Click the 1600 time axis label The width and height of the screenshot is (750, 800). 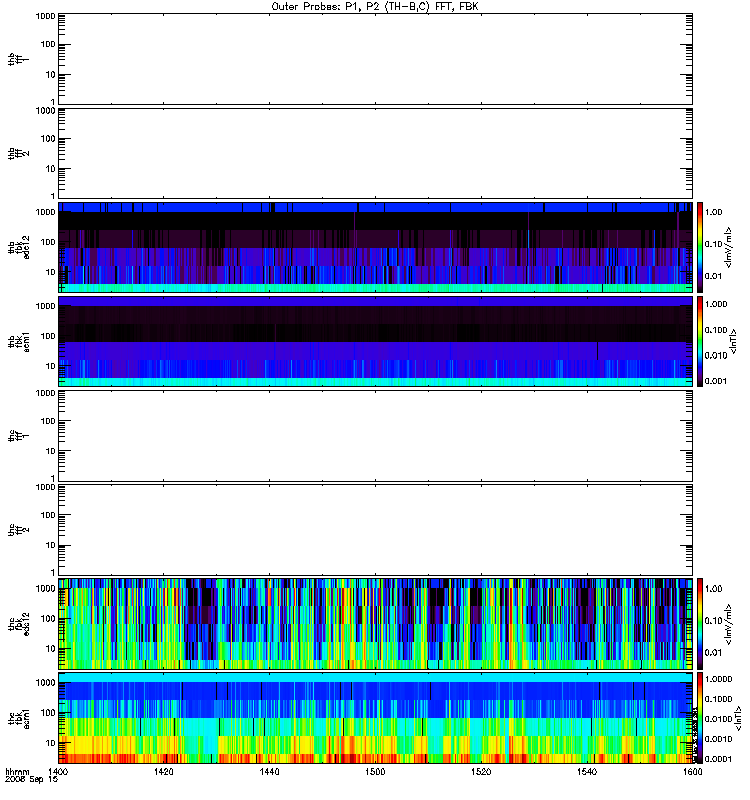click(x=692, y=771)
